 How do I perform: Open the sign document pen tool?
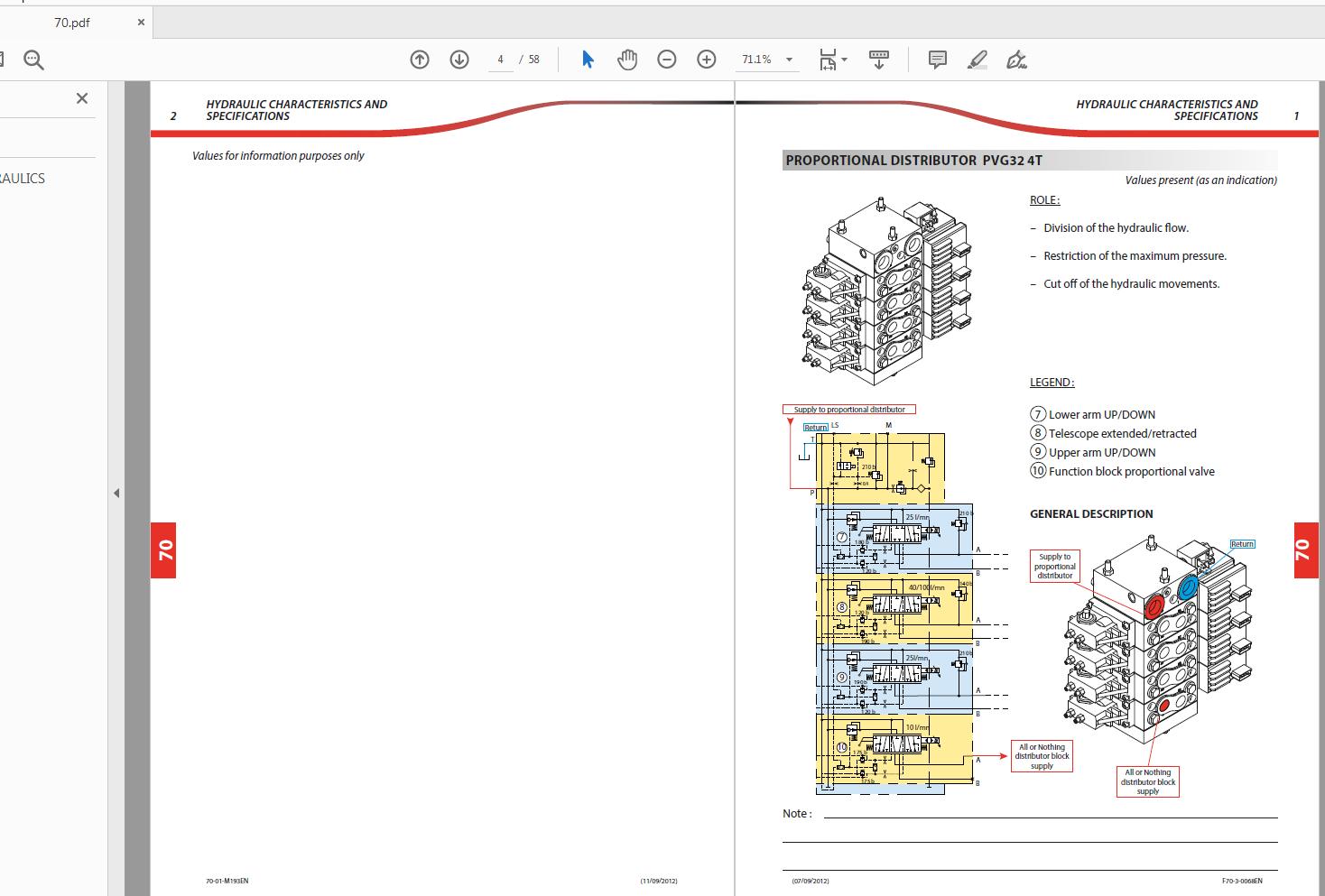pos(1016,60)
